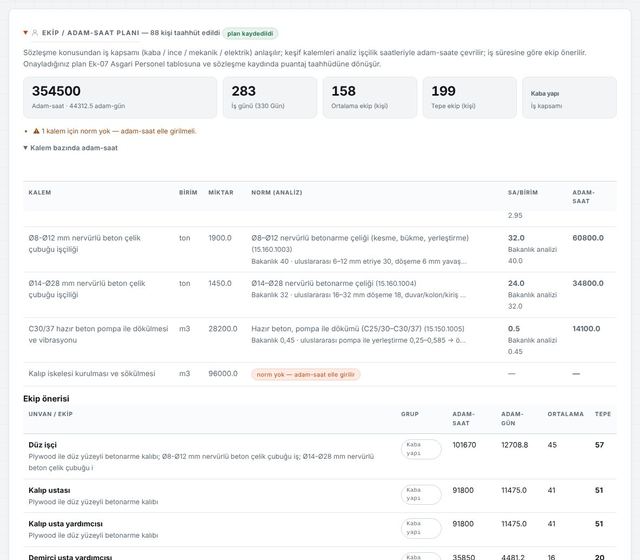Image resolution: width=640 pixels, height=560 pixels.
Task: Open the Kaba yapı İş kapsamı card
Action: 569,98
